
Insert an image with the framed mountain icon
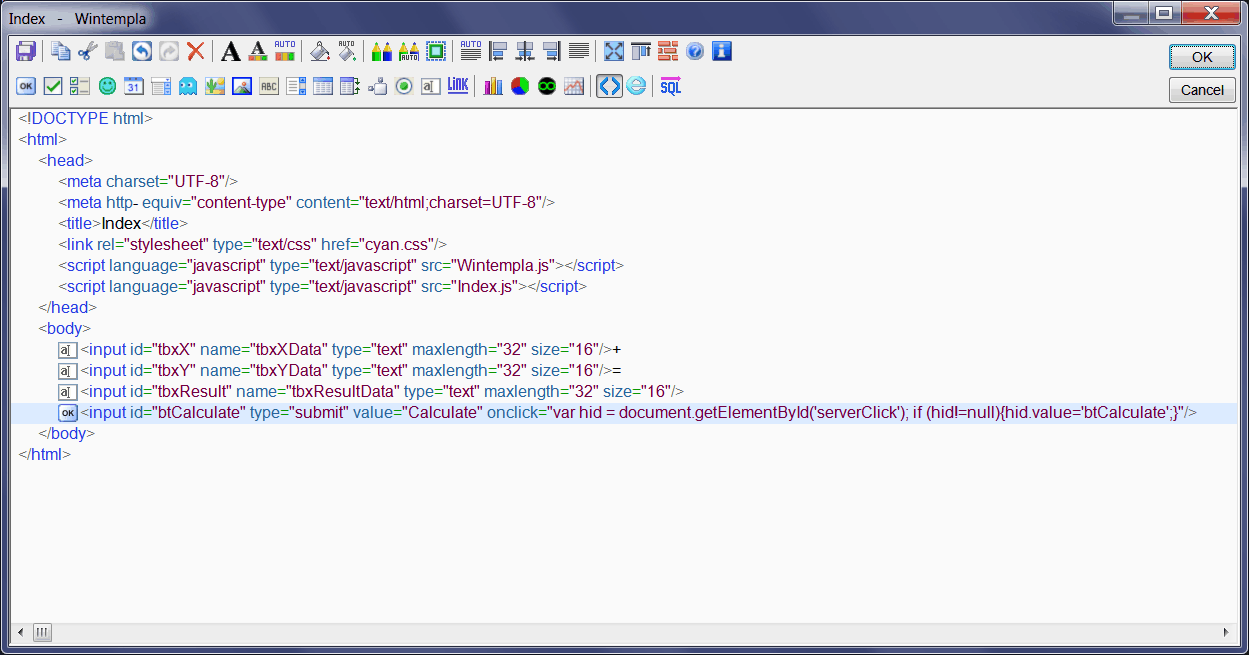[x=242, y=86]
